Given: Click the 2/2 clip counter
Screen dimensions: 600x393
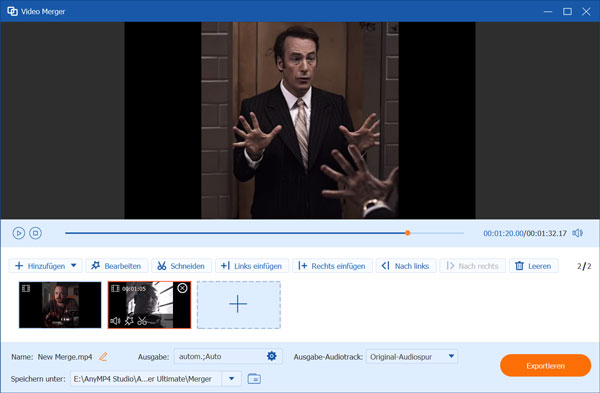Looking at the screenshot, I should click(x=584, y=266).
